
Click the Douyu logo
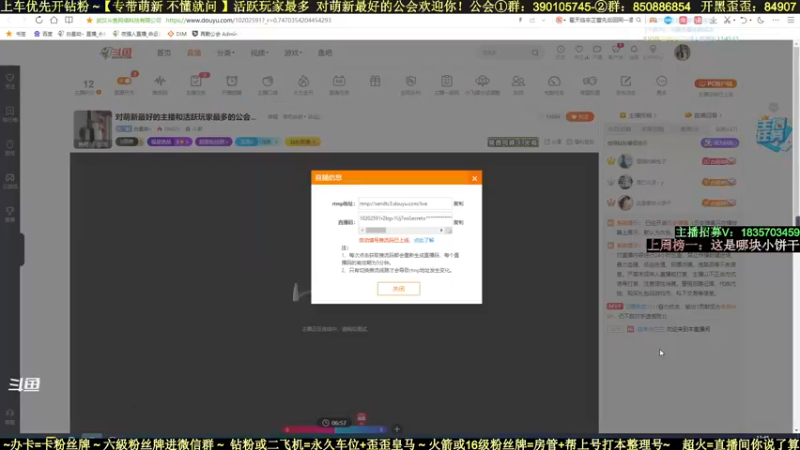point(117,53)
